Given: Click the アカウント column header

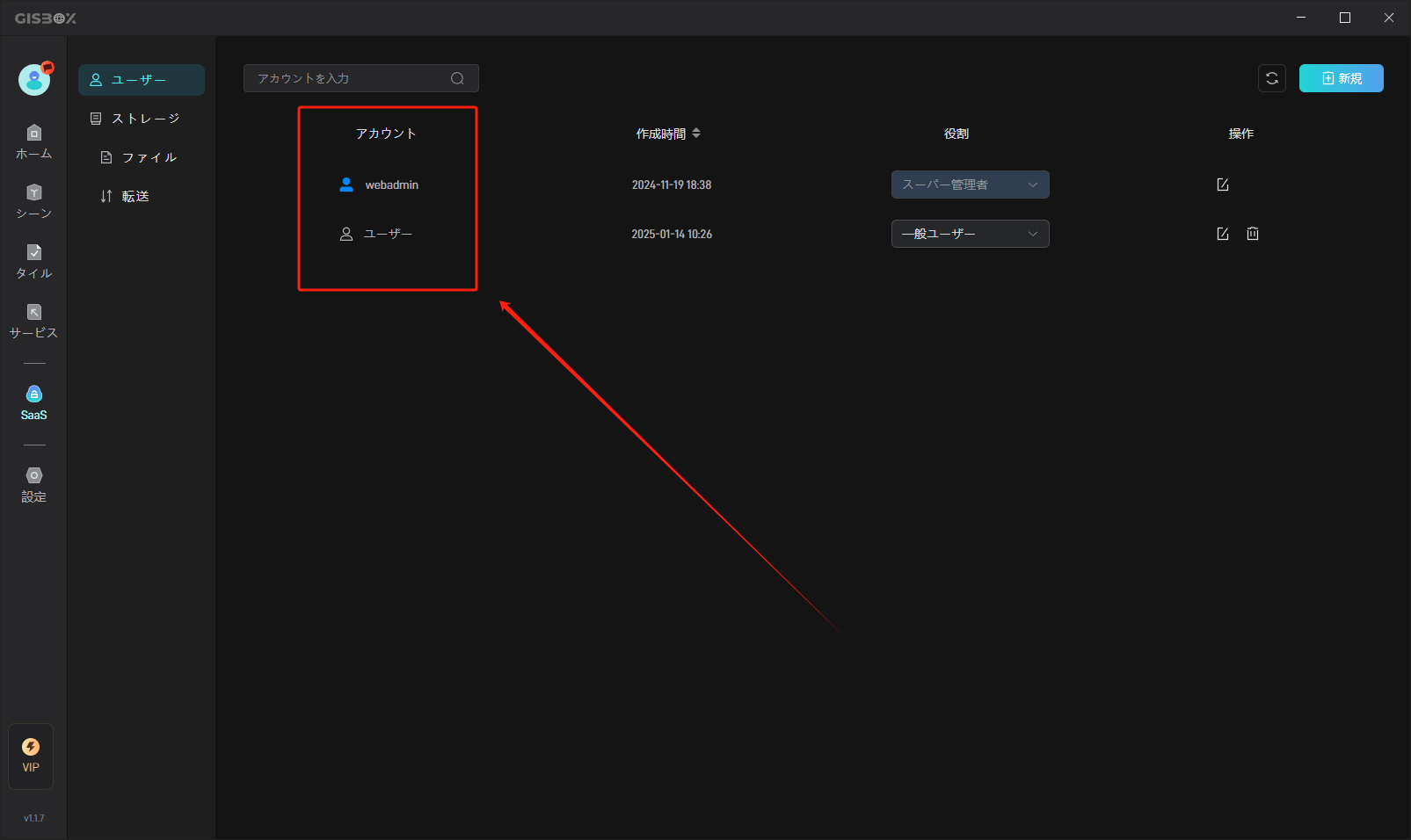Looking at the screenshot, I should [386, 134].
